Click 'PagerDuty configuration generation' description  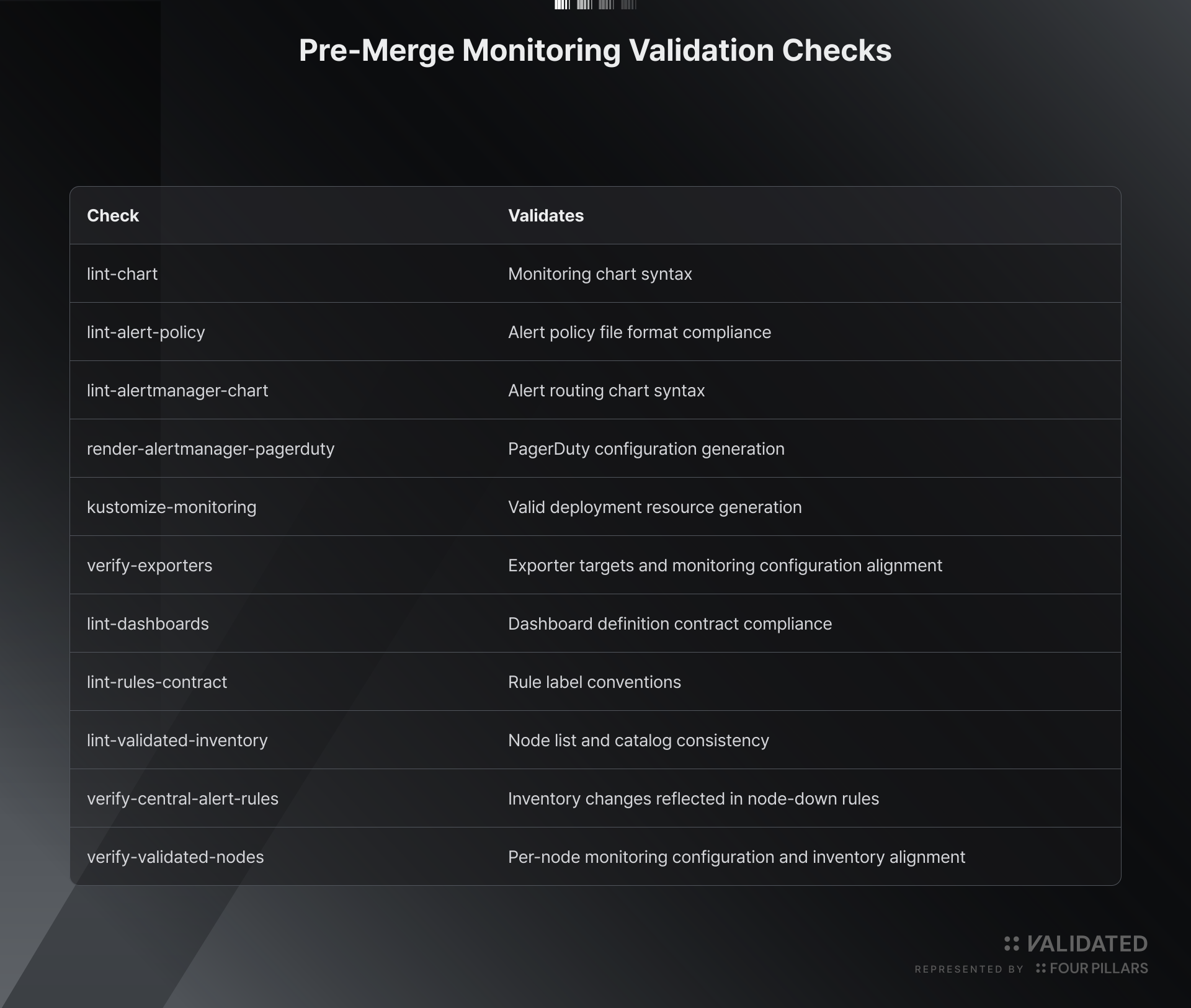(x=646, y=448)
